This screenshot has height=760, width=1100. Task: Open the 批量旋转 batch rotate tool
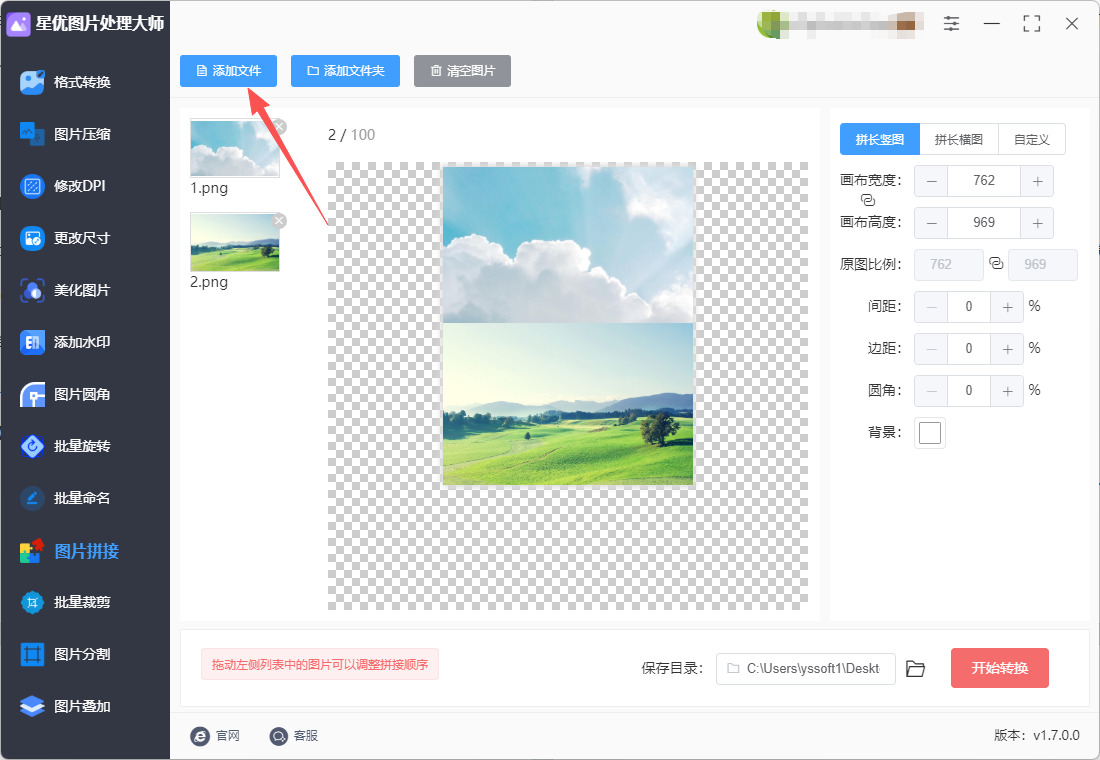coord(65,446)
